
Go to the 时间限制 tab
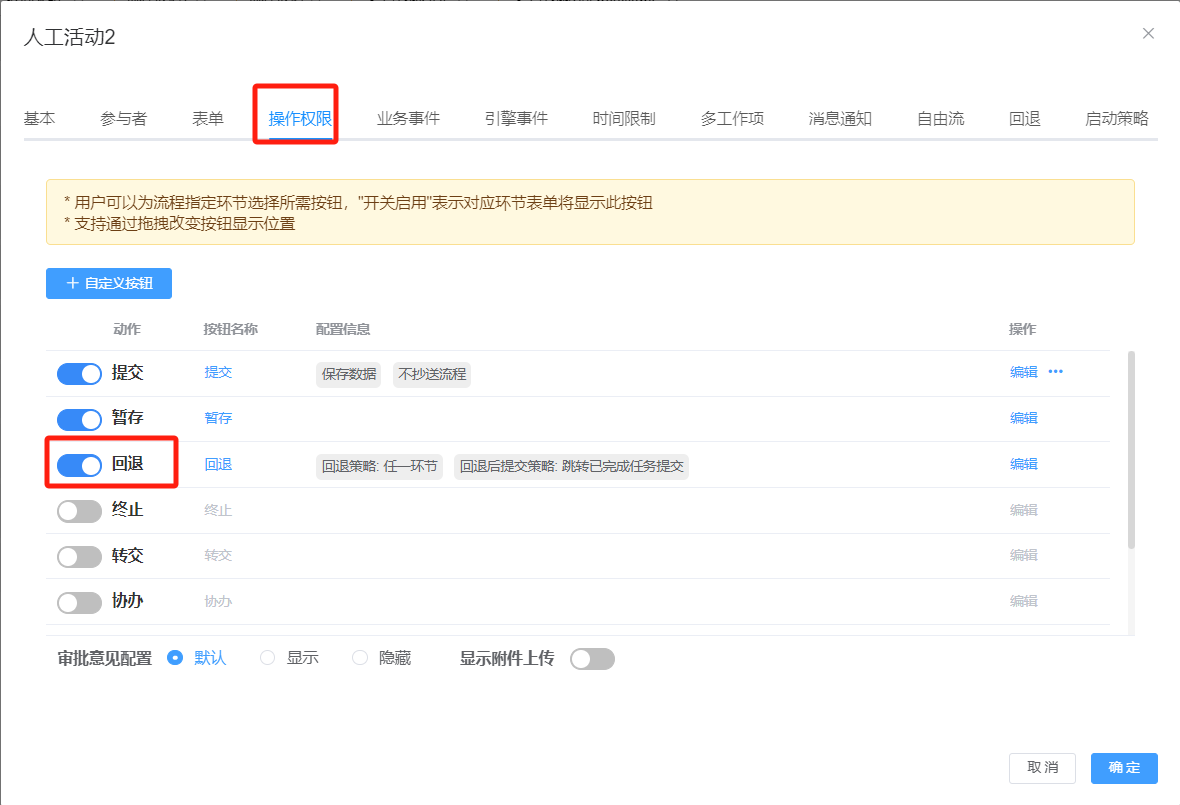click(x=624, y=119)
